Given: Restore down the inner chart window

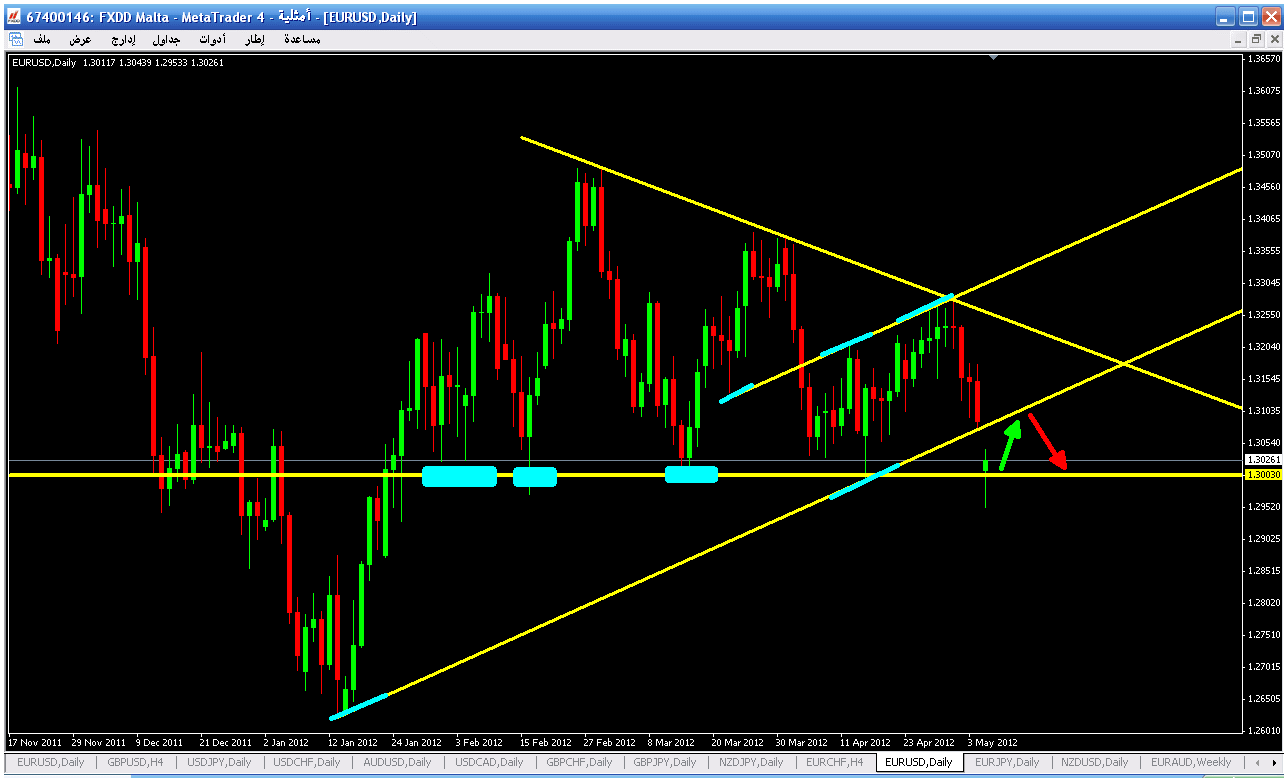Looking at the screenshot, I should click(x=1256, y=40).
